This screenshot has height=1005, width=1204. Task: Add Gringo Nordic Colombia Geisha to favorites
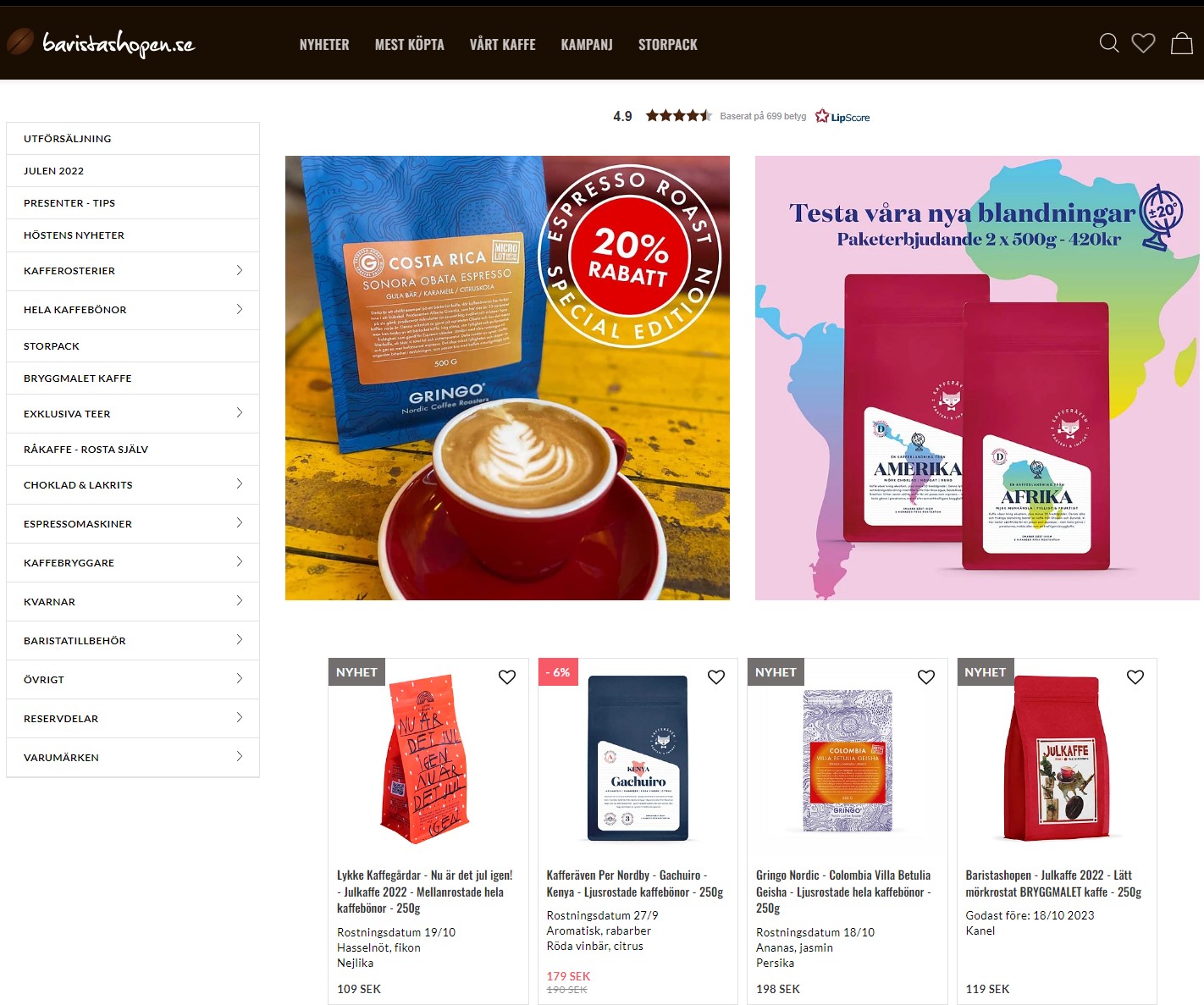point(926,676)
